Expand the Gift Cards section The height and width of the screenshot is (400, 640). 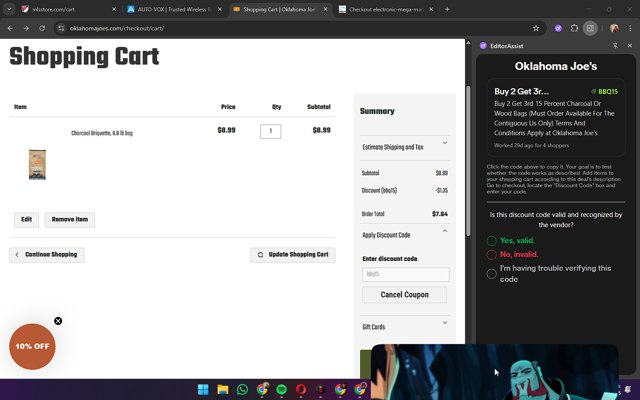coord(405,327)
